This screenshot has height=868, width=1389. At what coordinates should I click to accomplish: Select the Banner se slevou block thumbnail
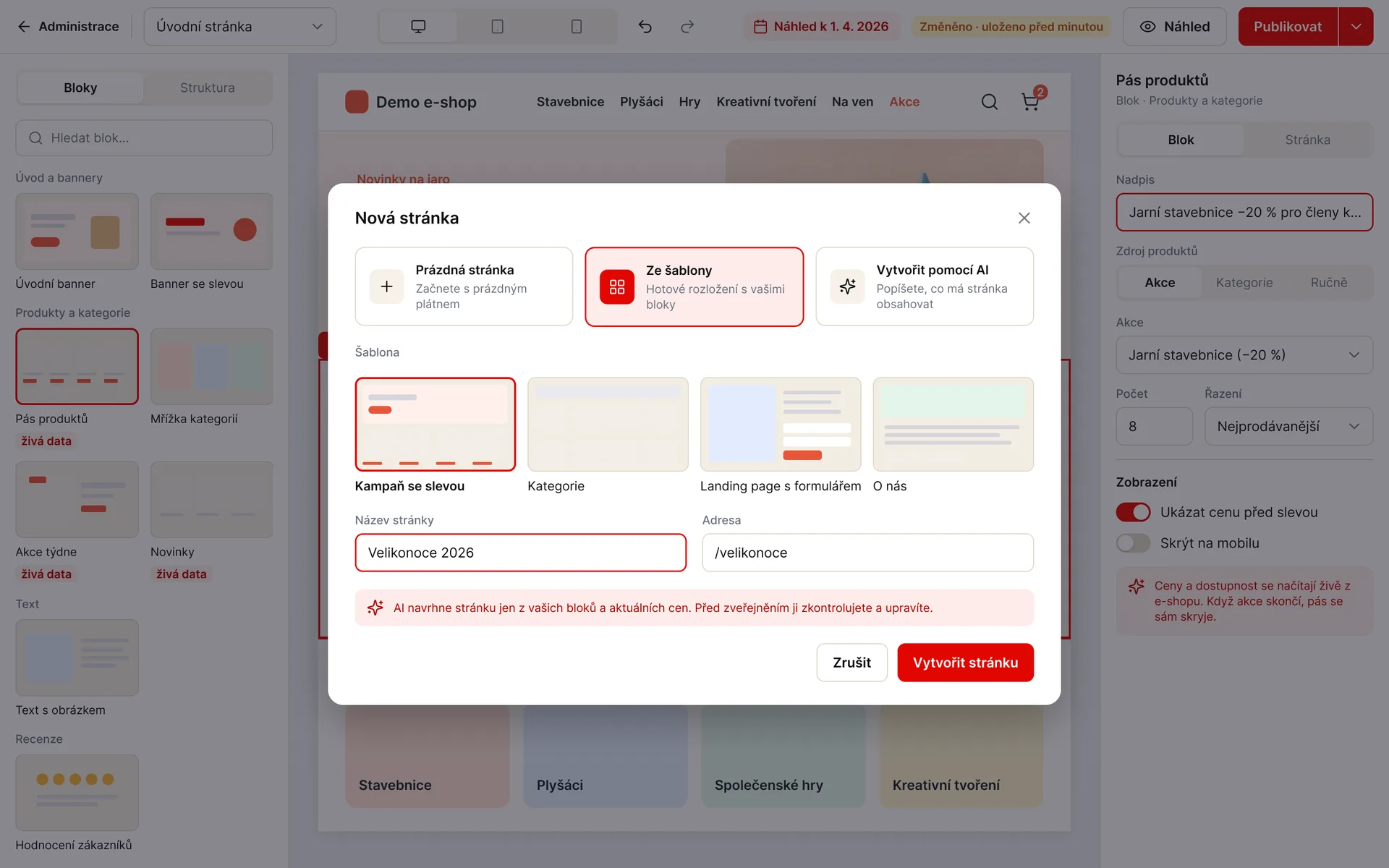pos(211,231)
